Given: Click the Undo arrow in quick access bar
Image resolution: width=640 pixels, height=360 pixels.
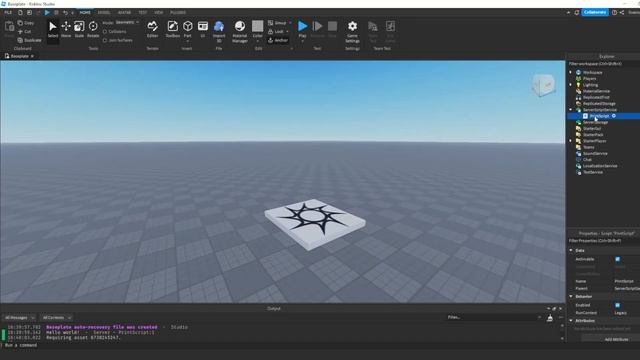Looking at the screenshot, I should click(65, 13).
